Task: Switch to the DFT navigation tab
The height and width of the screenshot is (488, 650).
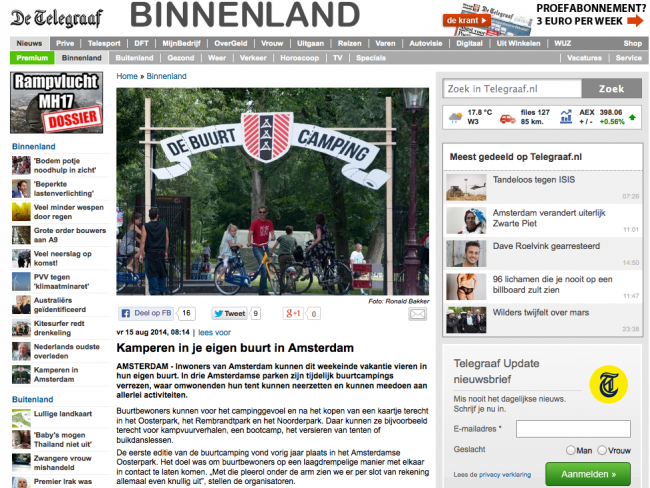Action: [x=143, y=44]
